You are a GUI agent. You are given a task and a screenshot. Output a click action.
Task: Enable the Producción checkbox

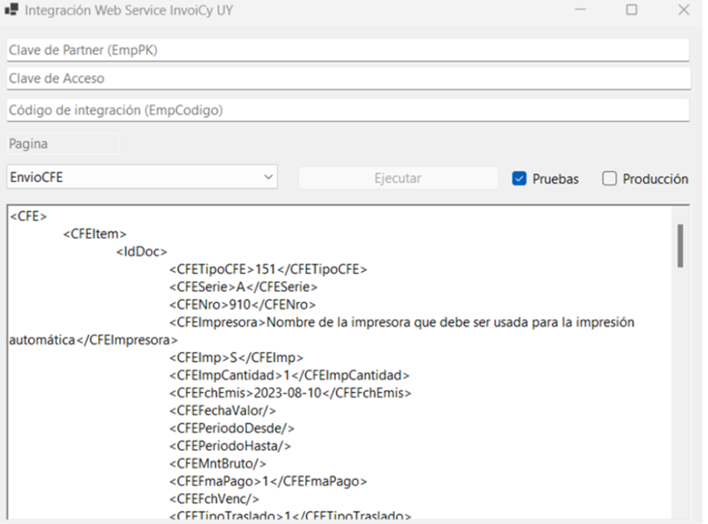(x=609, y=179)
